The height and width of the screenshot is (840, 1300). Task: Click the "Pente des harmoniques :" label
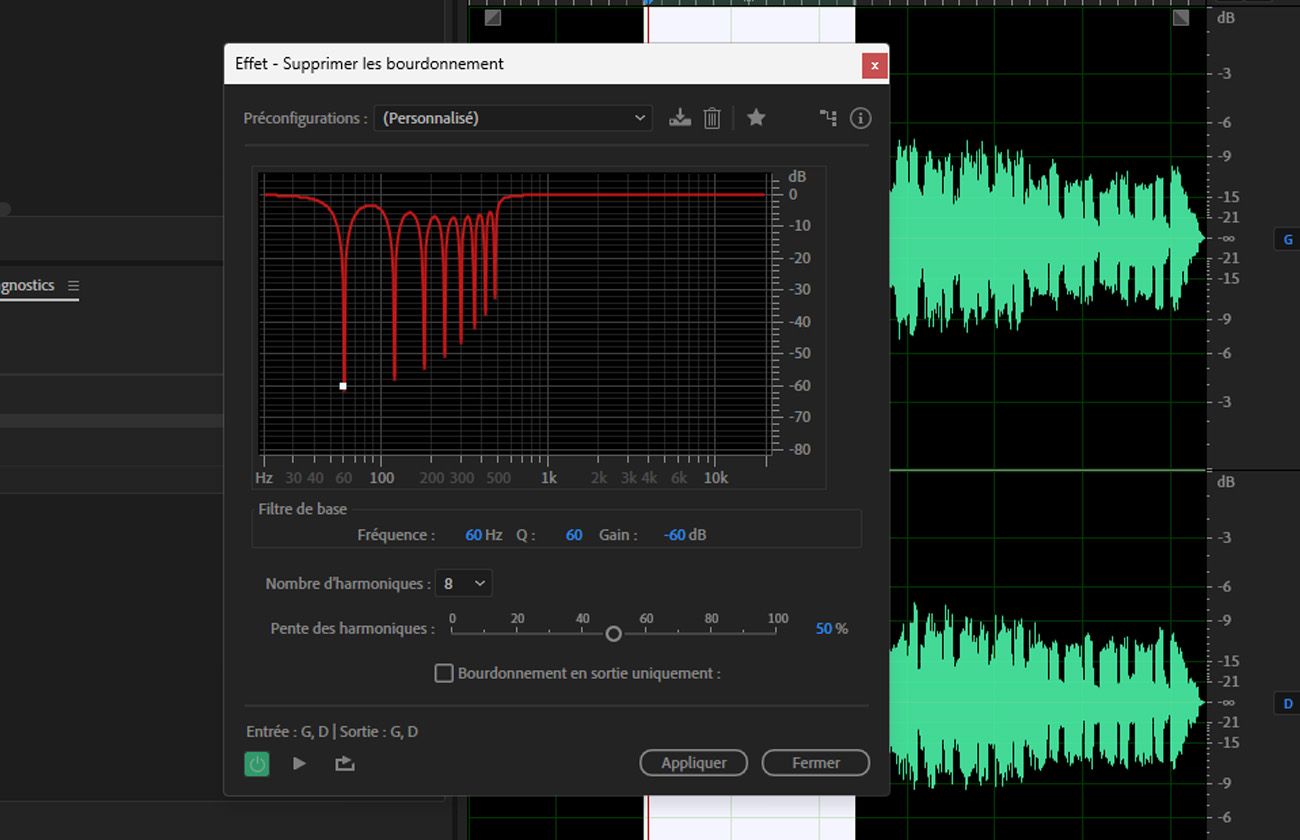[353, 629]
